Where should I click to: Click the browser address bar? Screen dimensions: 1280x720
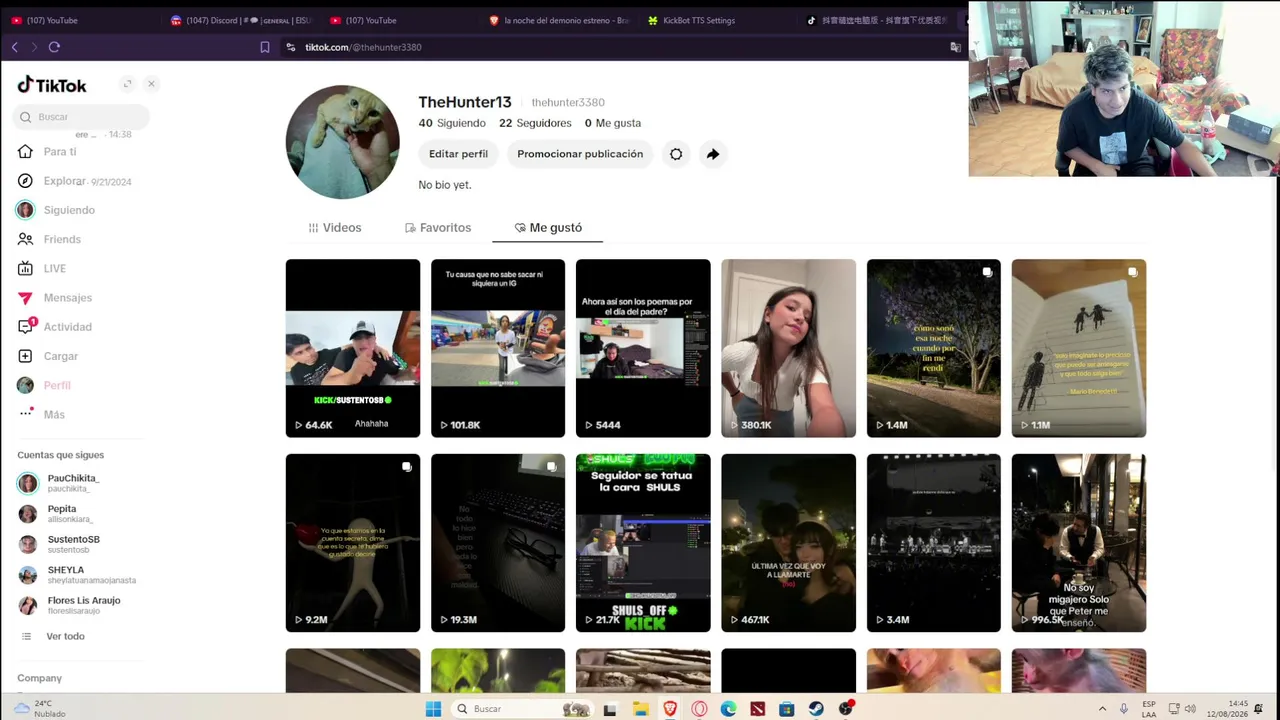pyautogui.click(x=615, y=47)
